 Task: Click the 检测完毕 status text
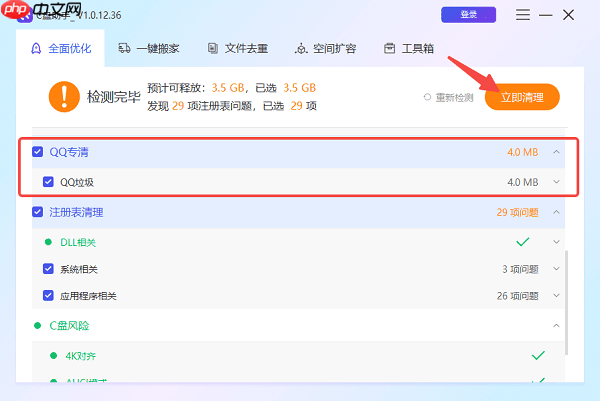click(114, 97)
